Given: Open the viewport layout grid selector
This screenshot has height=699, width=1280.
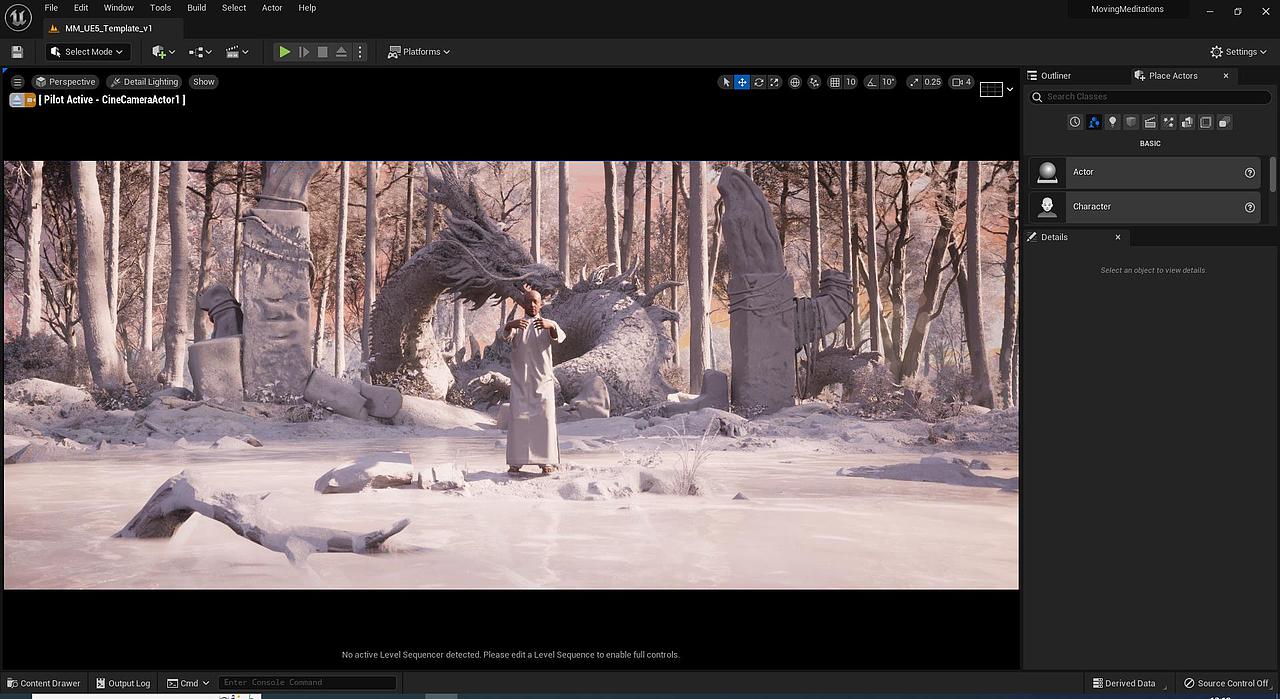Looking at the screenshot, I should tap(991, 89).
